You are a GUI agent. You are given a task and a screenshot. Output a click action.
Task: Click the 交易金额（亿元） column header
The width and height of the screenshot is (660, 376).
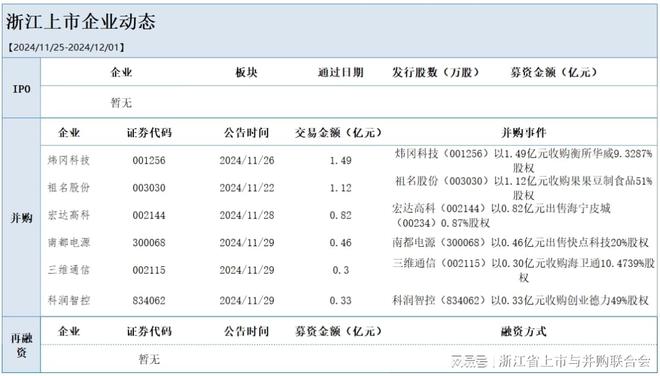[338, 133]
